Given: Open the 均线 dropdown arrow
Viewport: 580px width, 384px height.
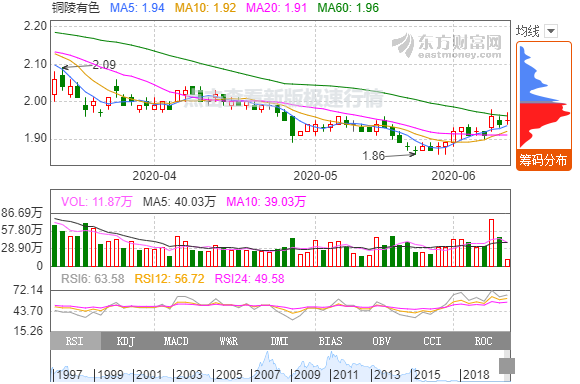Looking at the screenshot, I should tap(551, 31).
